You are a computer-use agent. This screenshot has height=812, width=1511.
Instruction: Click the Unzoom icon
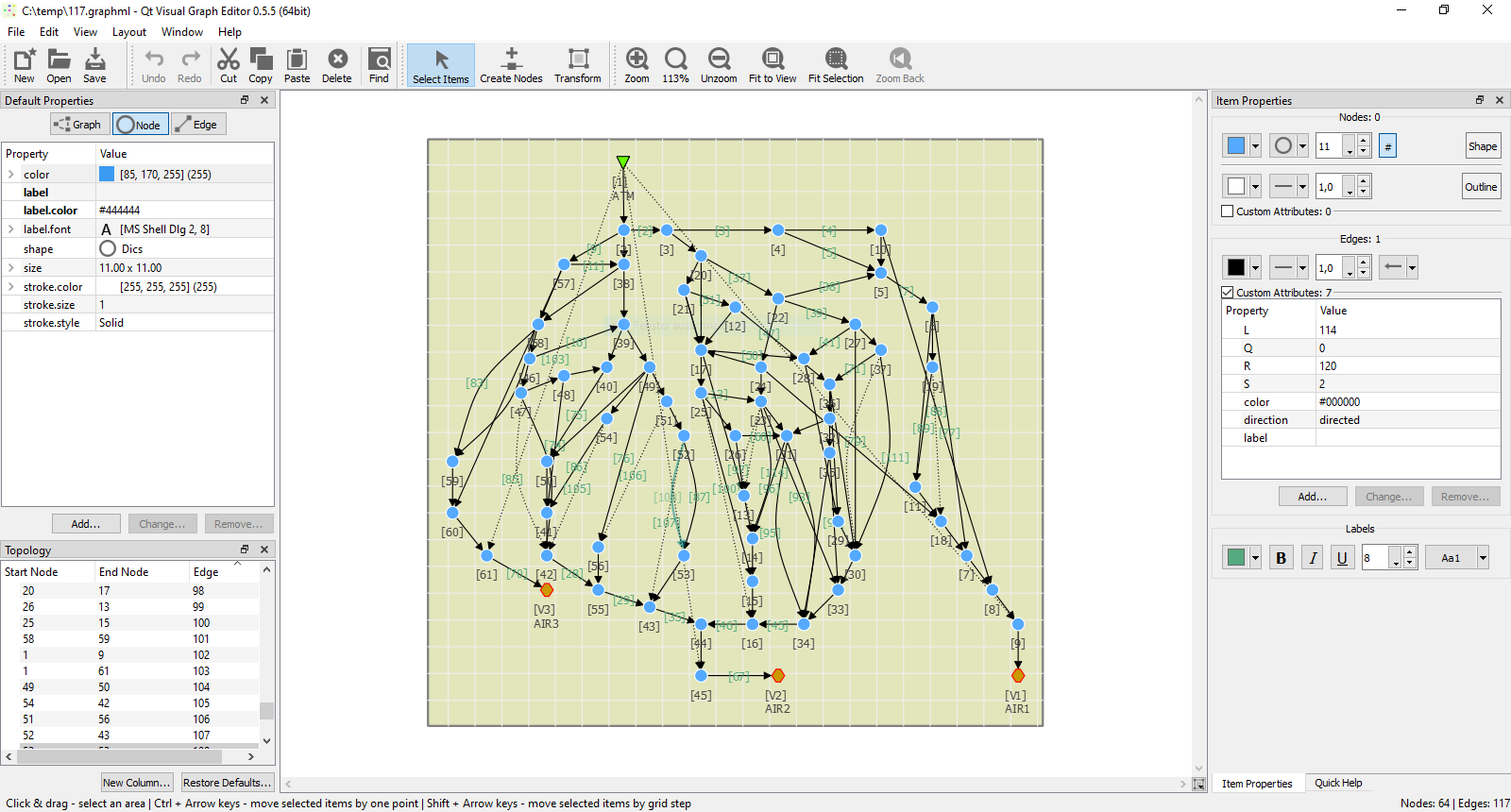pyautogui.click(x=719, y=66)
